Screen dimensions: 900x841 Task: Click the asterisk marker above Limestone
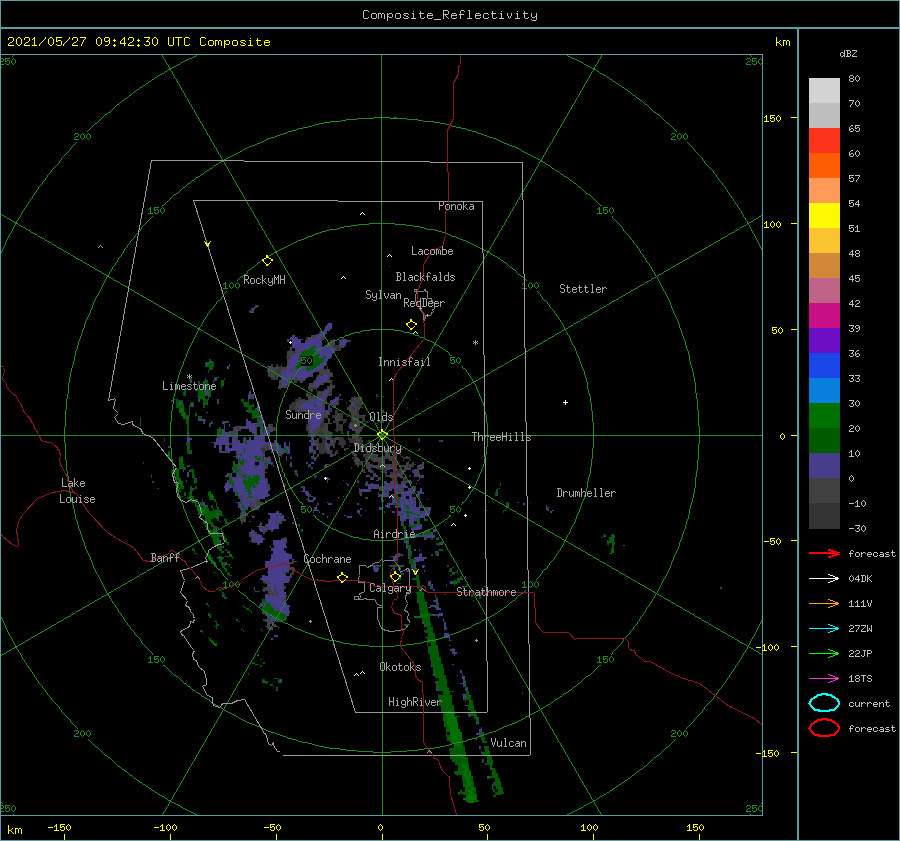(189, 377)
